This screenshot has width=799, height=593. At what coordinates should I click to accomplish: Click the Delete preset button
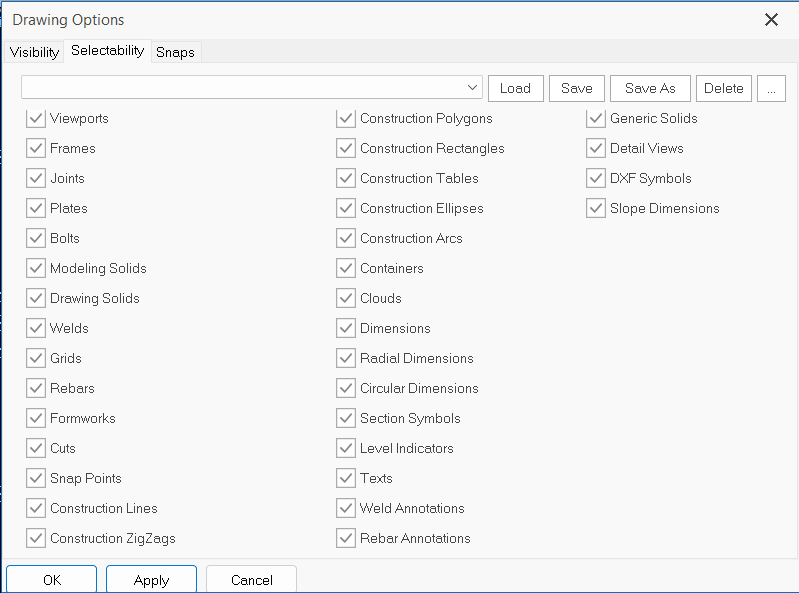tap(723, 88)
